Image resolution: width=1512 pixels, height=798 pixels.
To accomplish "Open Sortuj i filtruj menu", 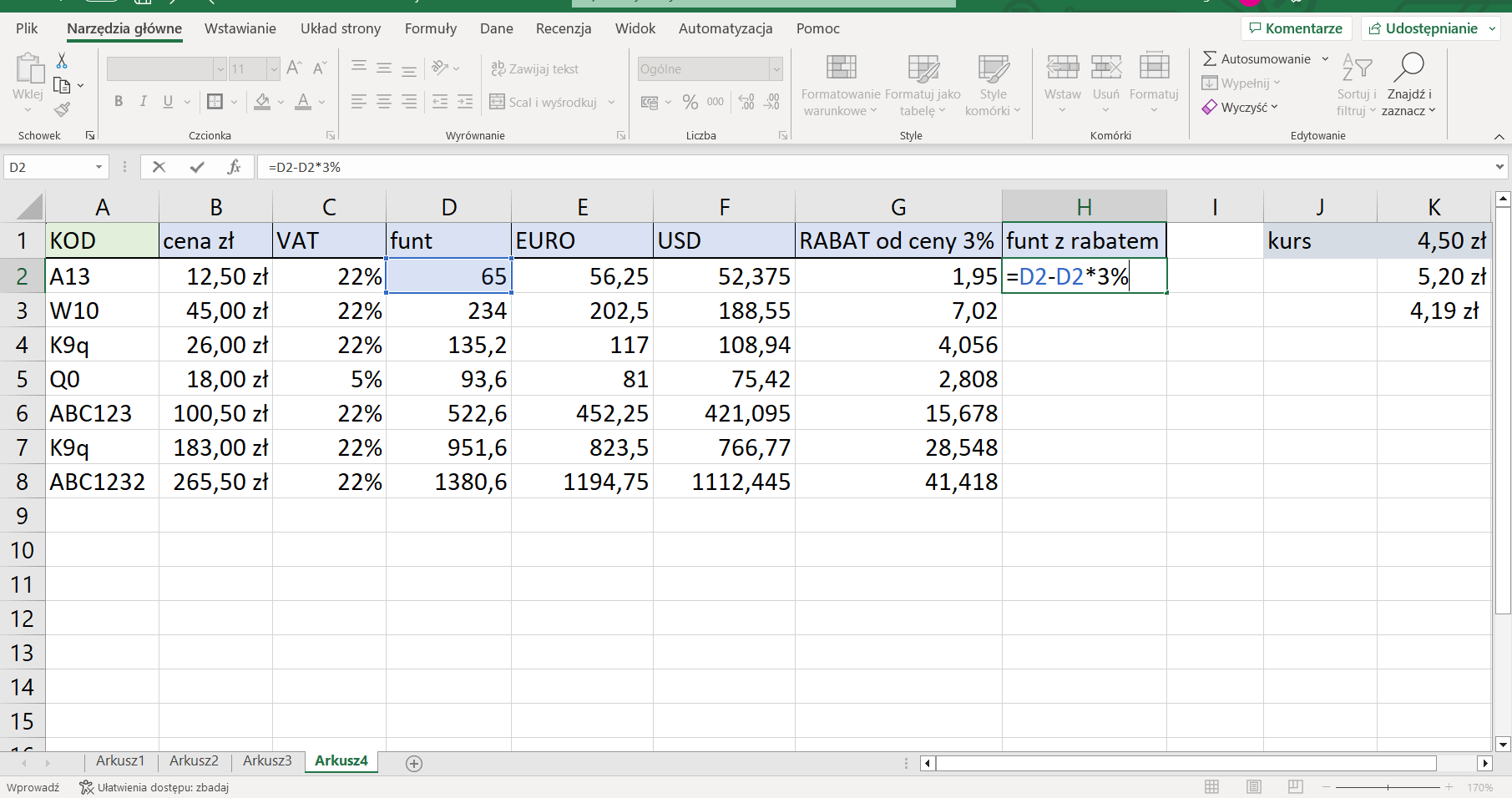I will tap(1356, 85).
